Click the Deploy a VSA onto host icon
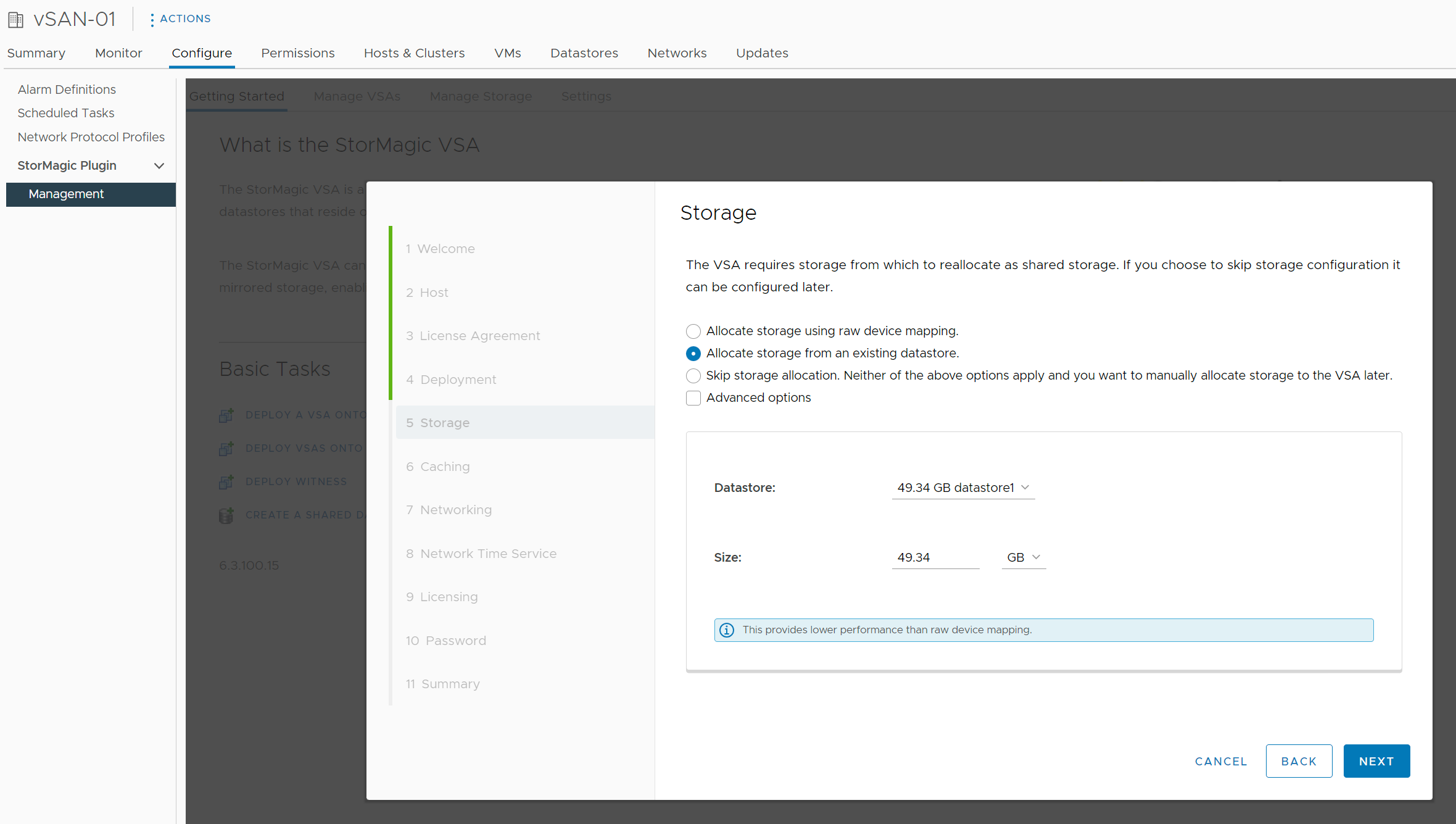This screenshot has height=824, width=1456. (226, 415)
